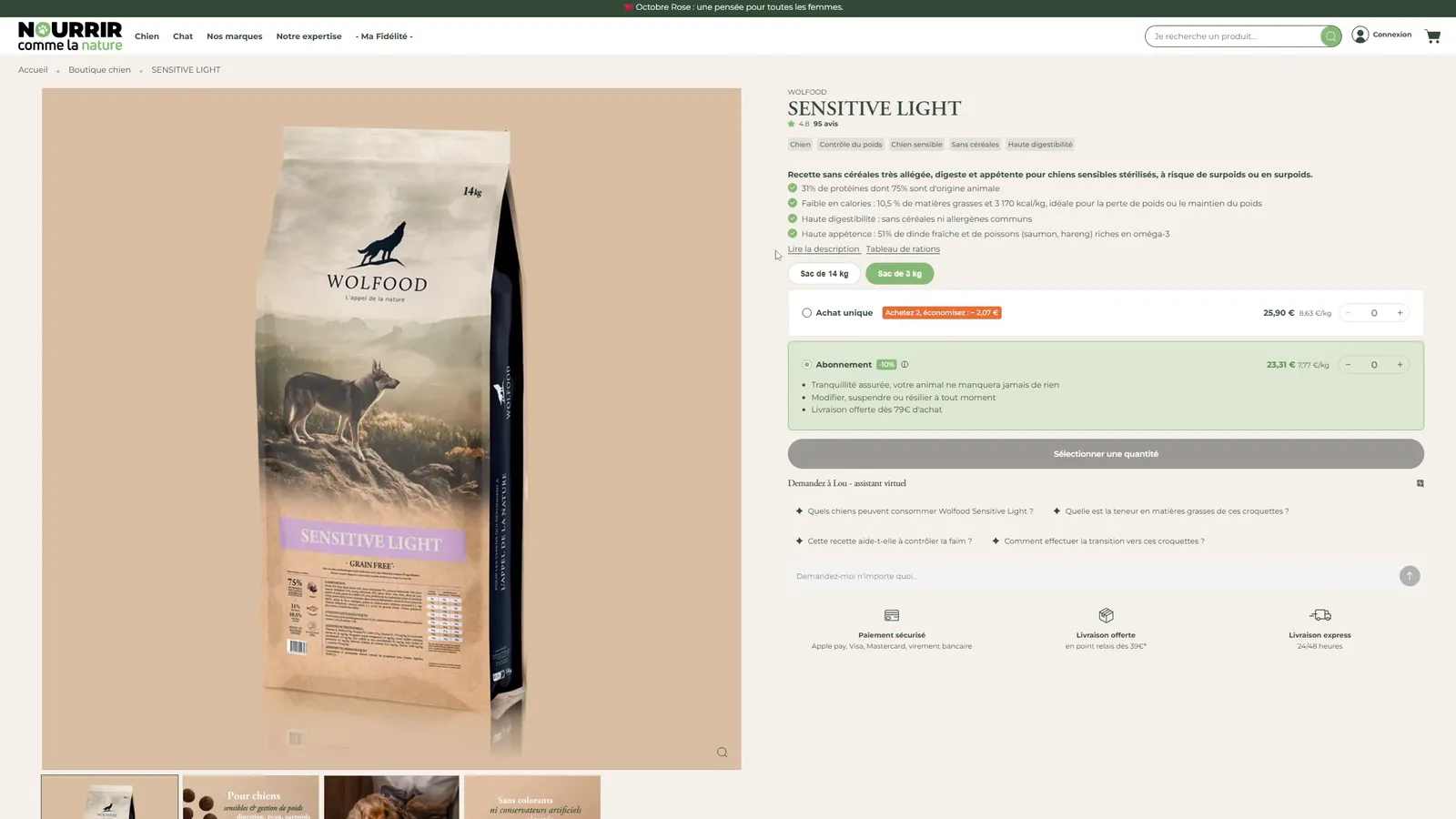Image resolution: width=1456 pixels, height=819 pixels.
Task: Select the Achat unique radio option
Action: 806,313
